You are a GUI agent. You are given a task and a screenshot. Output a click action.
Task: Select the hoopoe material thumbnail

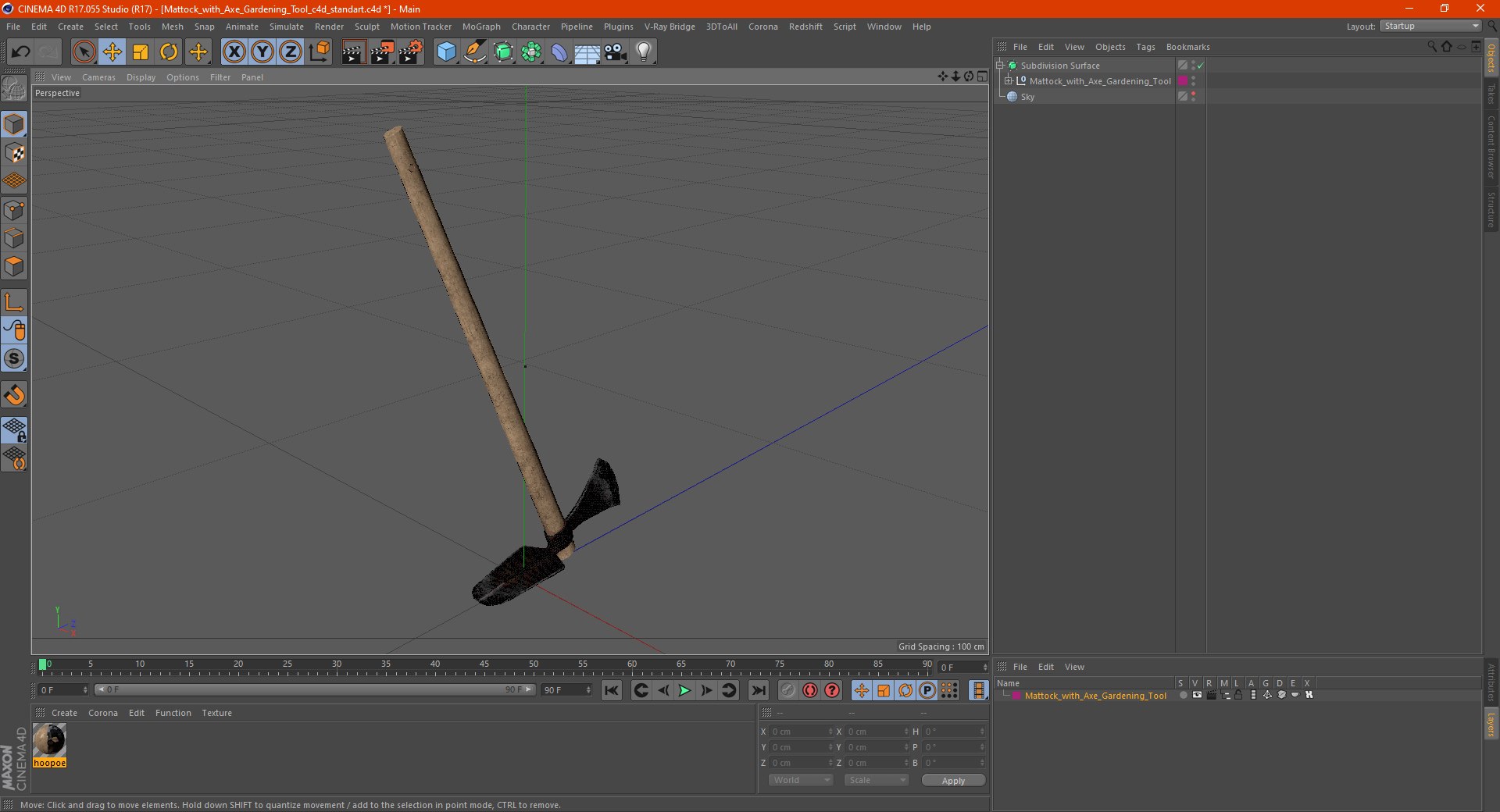coord(49,739)
